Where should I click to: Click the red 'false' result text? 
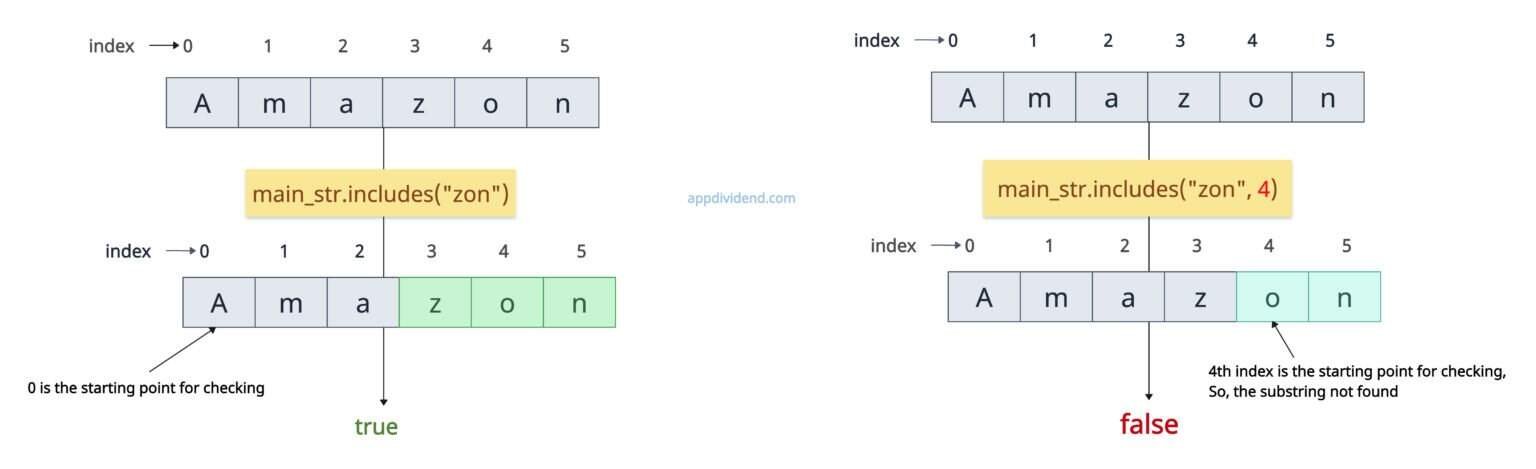(x=1149, y=424)
